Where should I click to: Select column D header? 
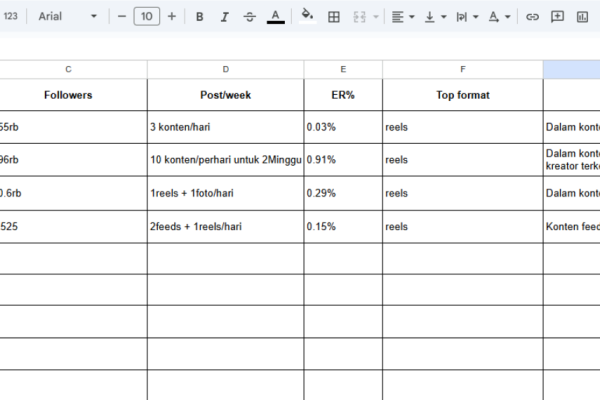coord(225,69)
